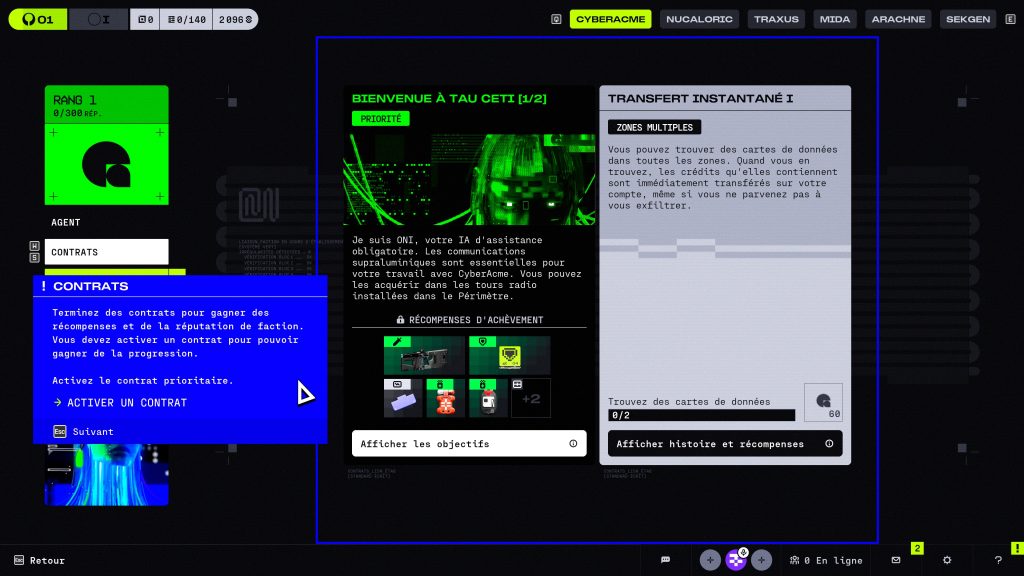
Task: Click the data cards 0/2 progress bar
Action: point(701,415)
